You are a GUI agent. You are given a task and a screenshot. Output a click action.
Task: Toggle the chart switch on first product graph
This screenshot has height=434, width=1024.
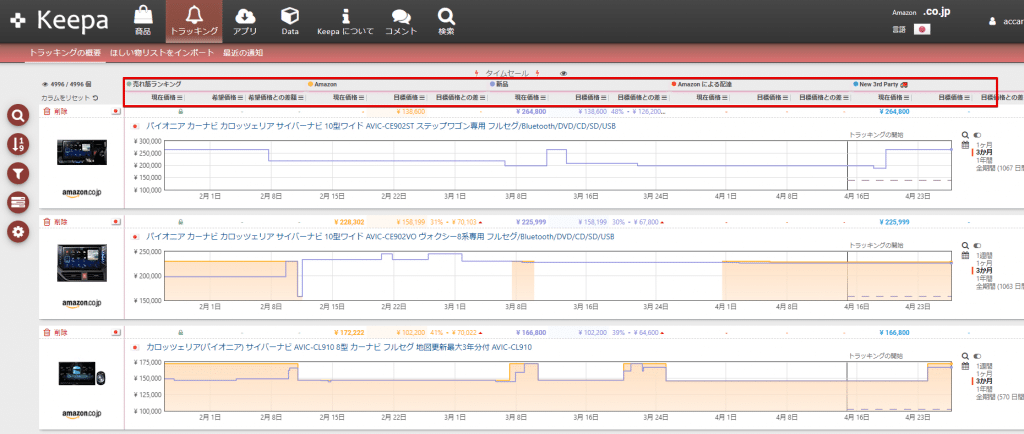pos(977,134)
